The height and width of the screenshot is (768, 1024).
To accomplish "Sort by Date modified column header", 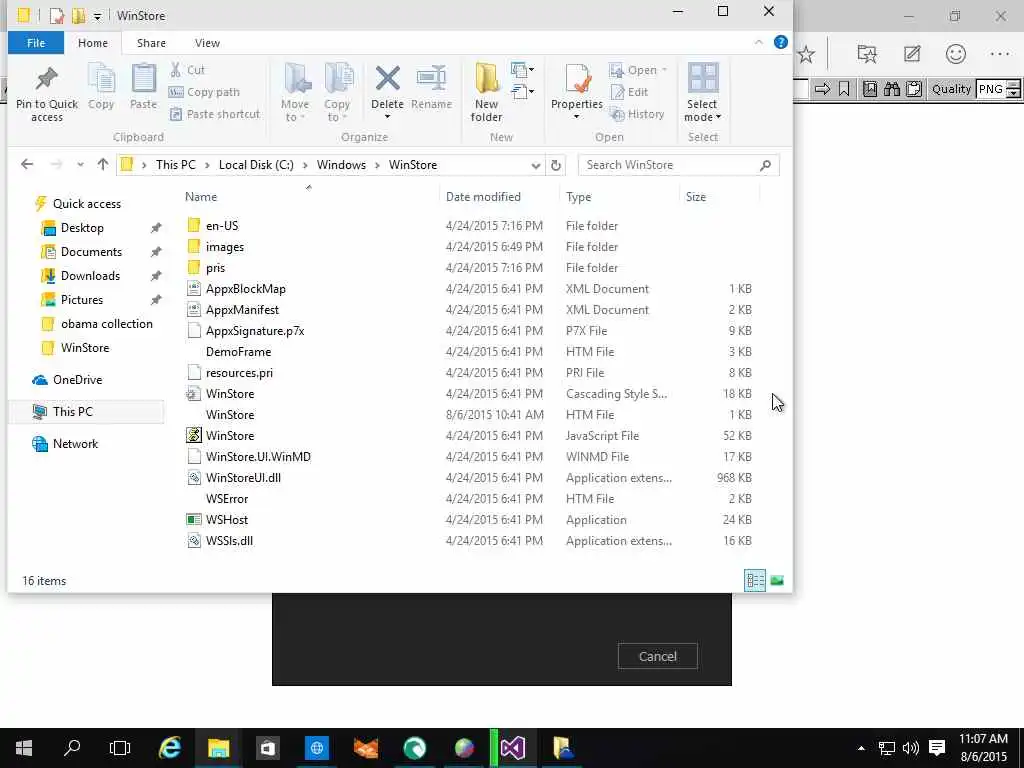I will [483, 197].
